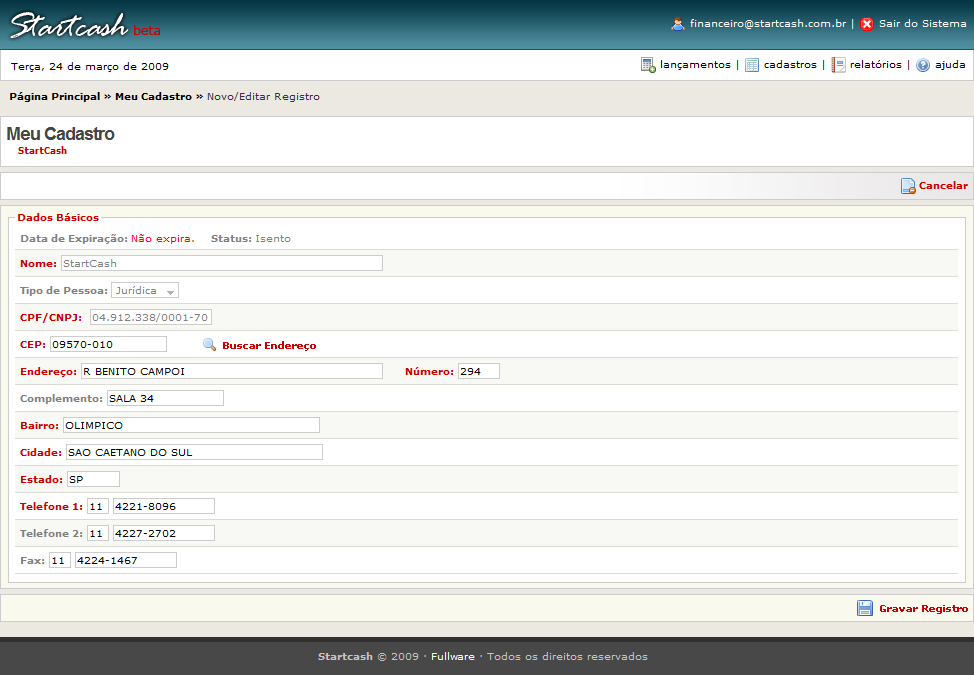The width and height of the screenshot is (974, 675).
Task: Open the cadastros menu
Action: click(790, 65)
